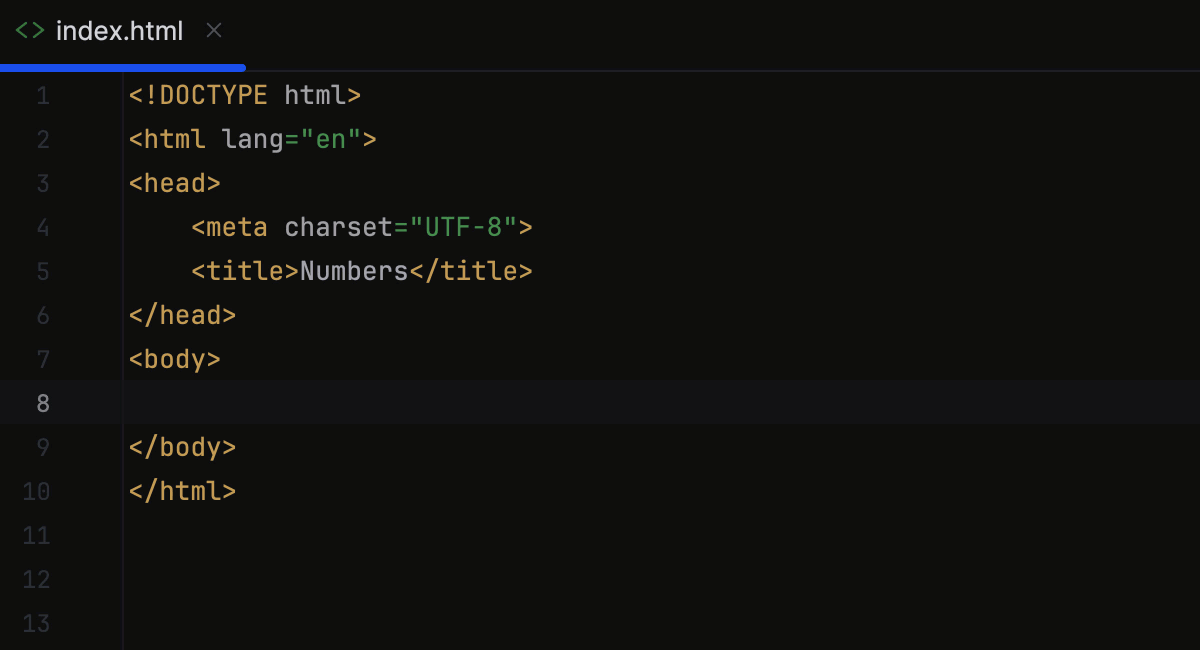The height and width of the screenshot is (650, 1200).
Task: Click the closing </body> tag
Action: [x=182, y=447]
